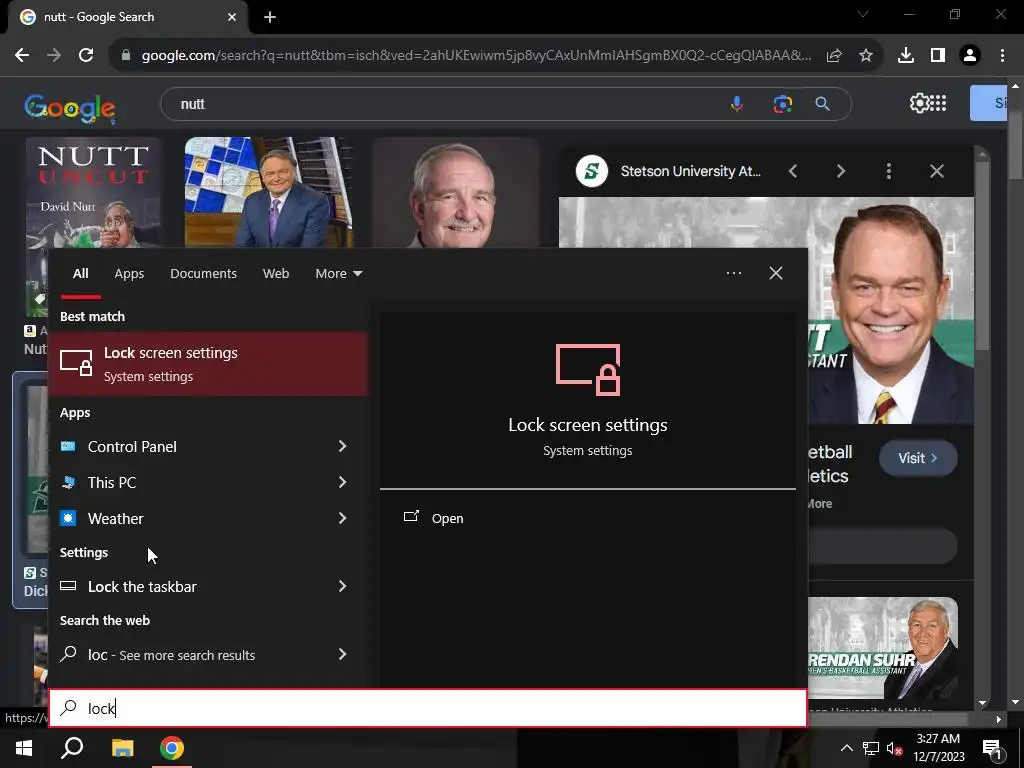Reload the Google search page

(x=86, y=56)
